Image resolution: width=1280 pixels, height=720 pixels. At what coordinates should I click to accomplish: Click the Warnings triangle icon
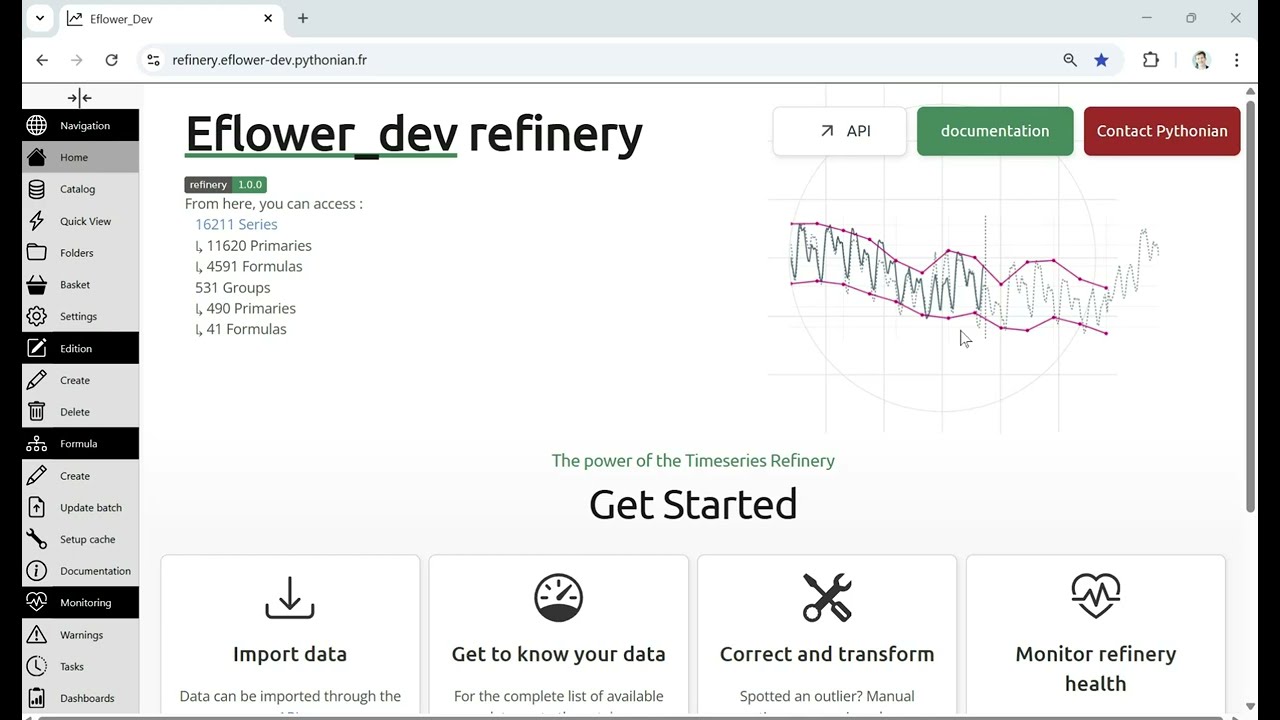(37, 634)
